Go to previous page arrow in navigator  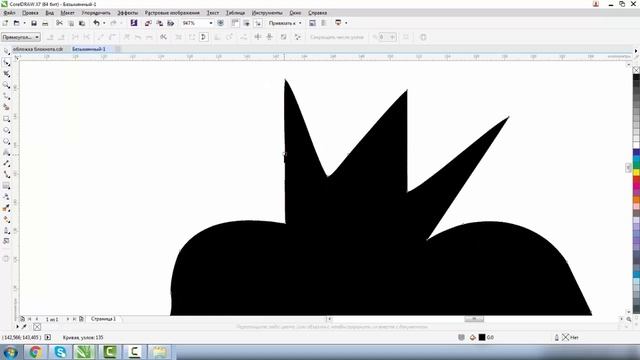tap(37, 319)
